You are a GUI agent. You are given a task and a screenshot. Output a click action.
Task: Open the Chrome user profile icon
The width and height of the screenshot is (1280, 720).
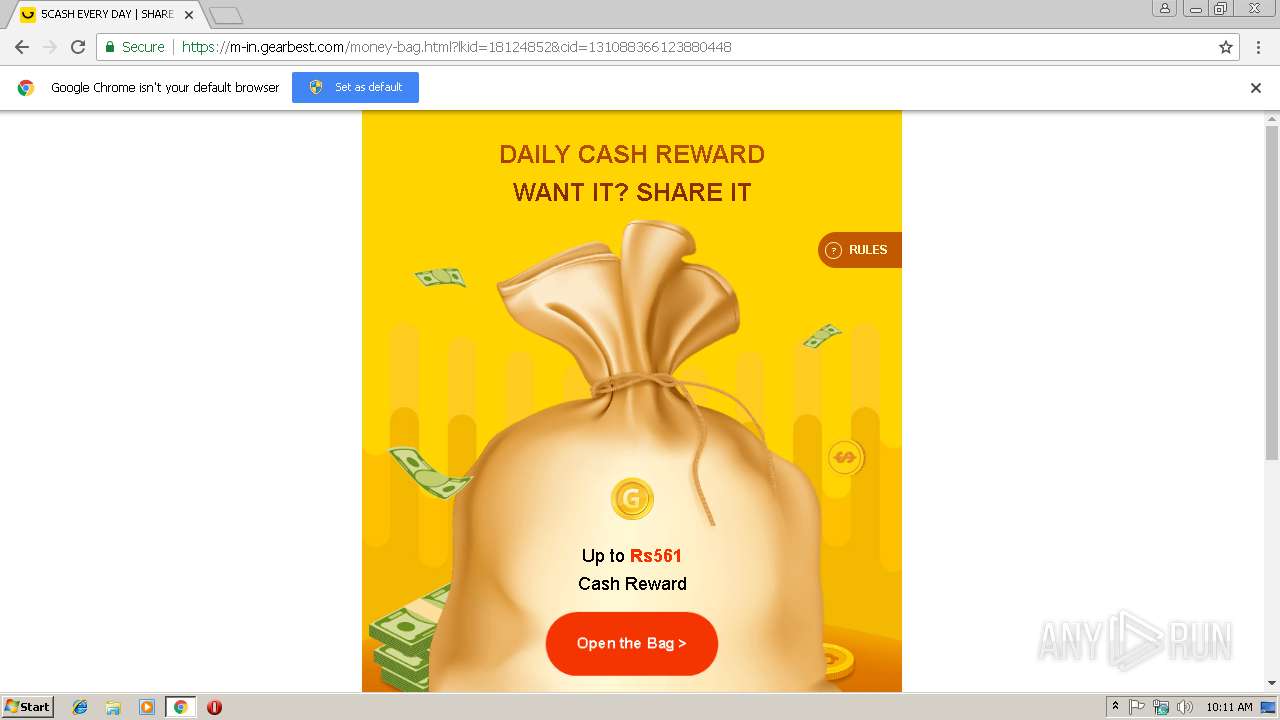[x=1164, y=8]
